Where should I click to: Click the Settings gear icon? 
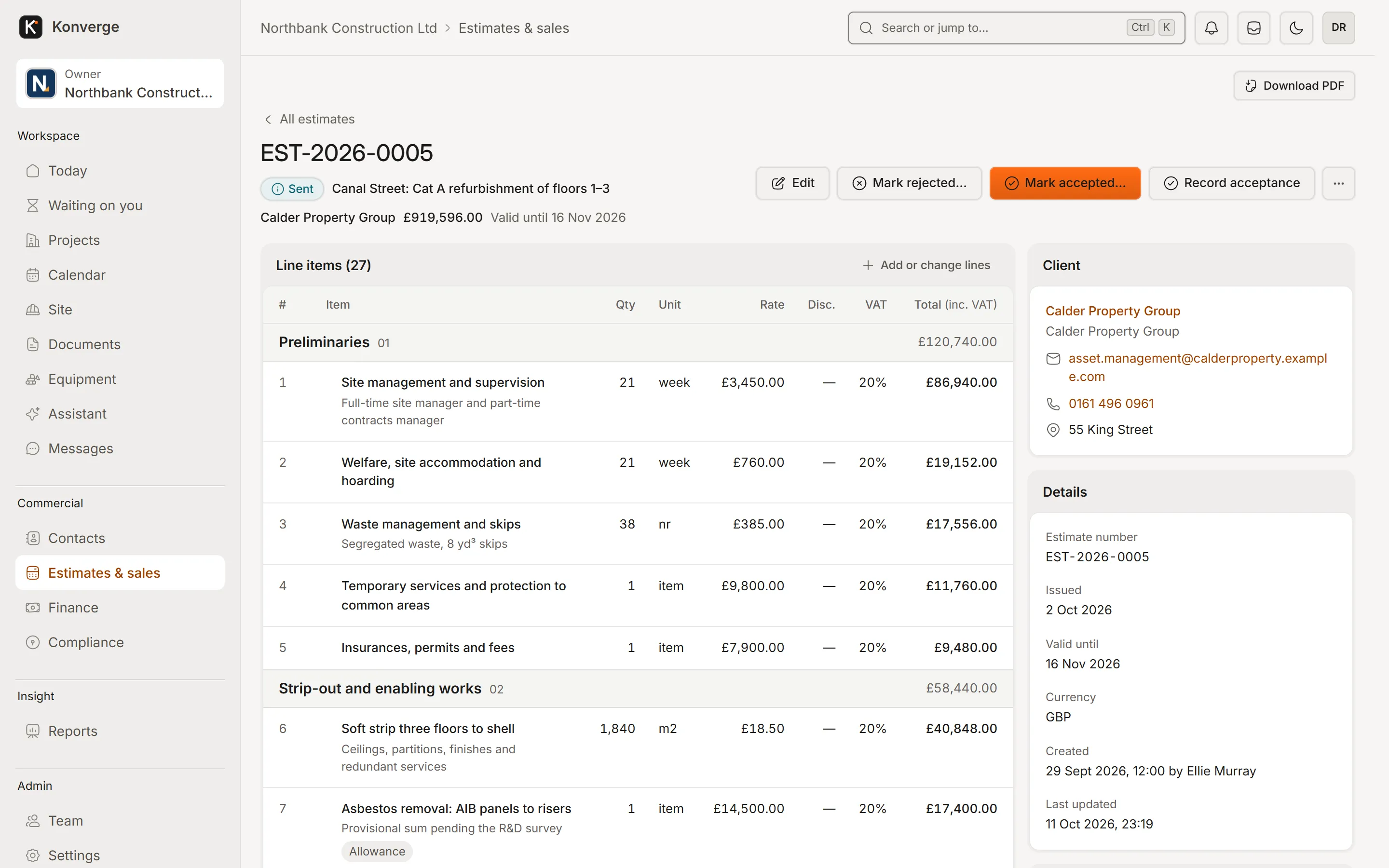33,855
